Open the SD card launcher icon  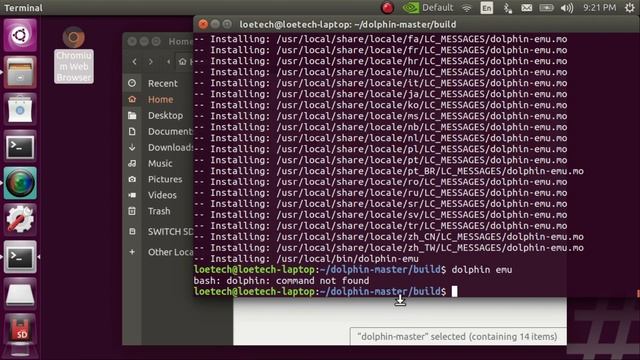point(20,330)
